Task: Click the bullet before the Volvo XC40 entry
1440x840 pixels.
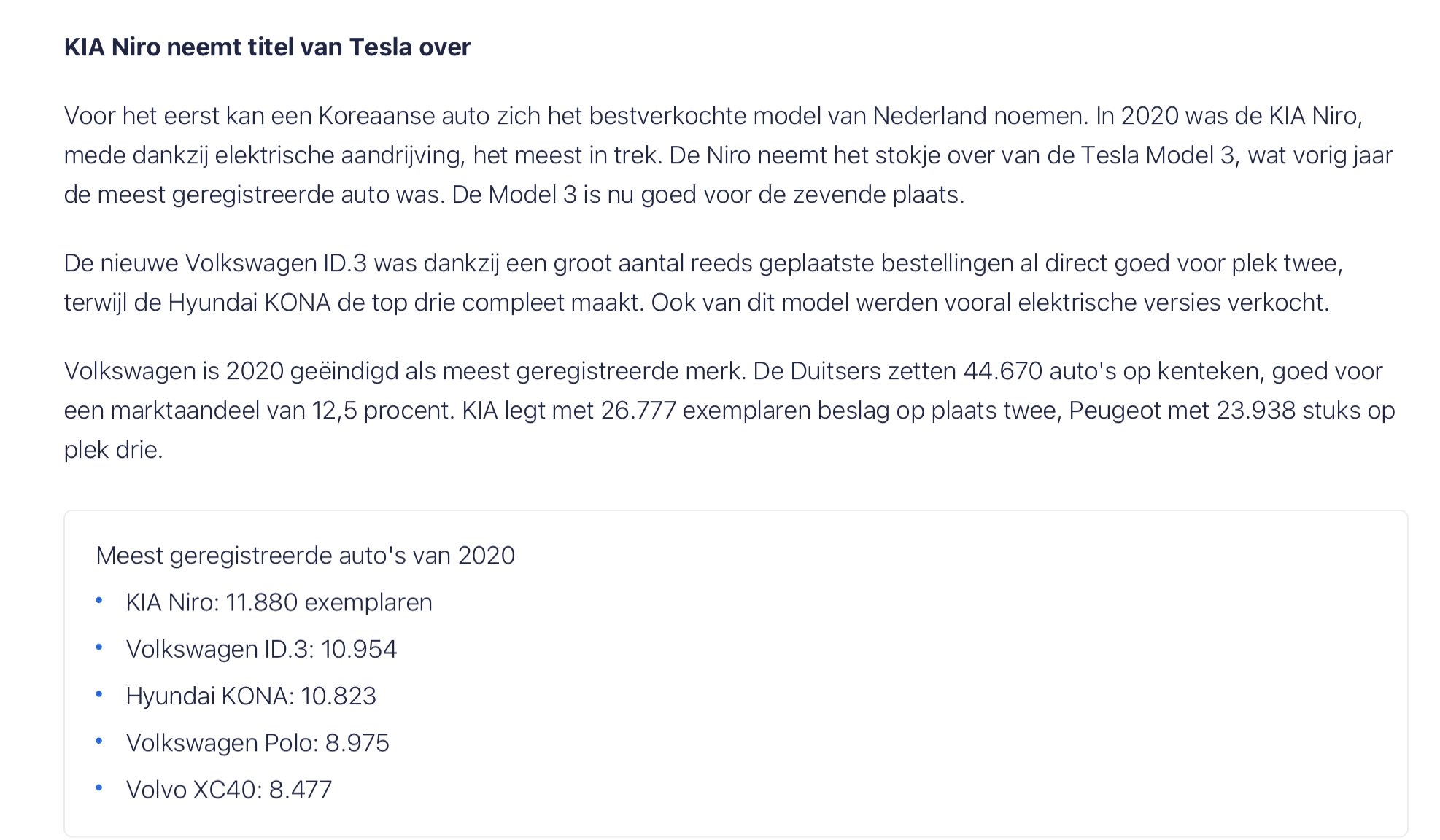Action: 99,787
